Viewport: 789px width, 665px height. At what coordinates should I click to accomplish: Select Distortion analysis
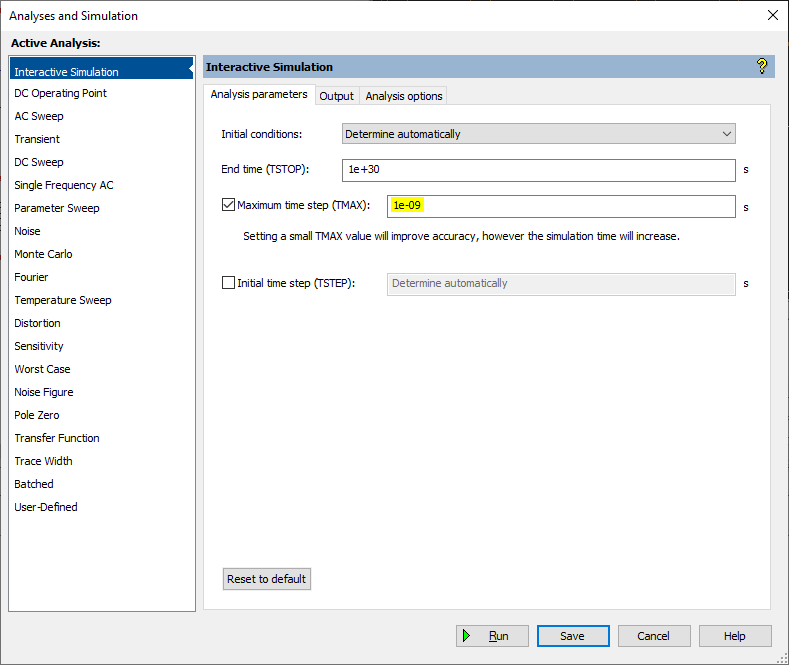pyautogui.click(x=102, y=323)
